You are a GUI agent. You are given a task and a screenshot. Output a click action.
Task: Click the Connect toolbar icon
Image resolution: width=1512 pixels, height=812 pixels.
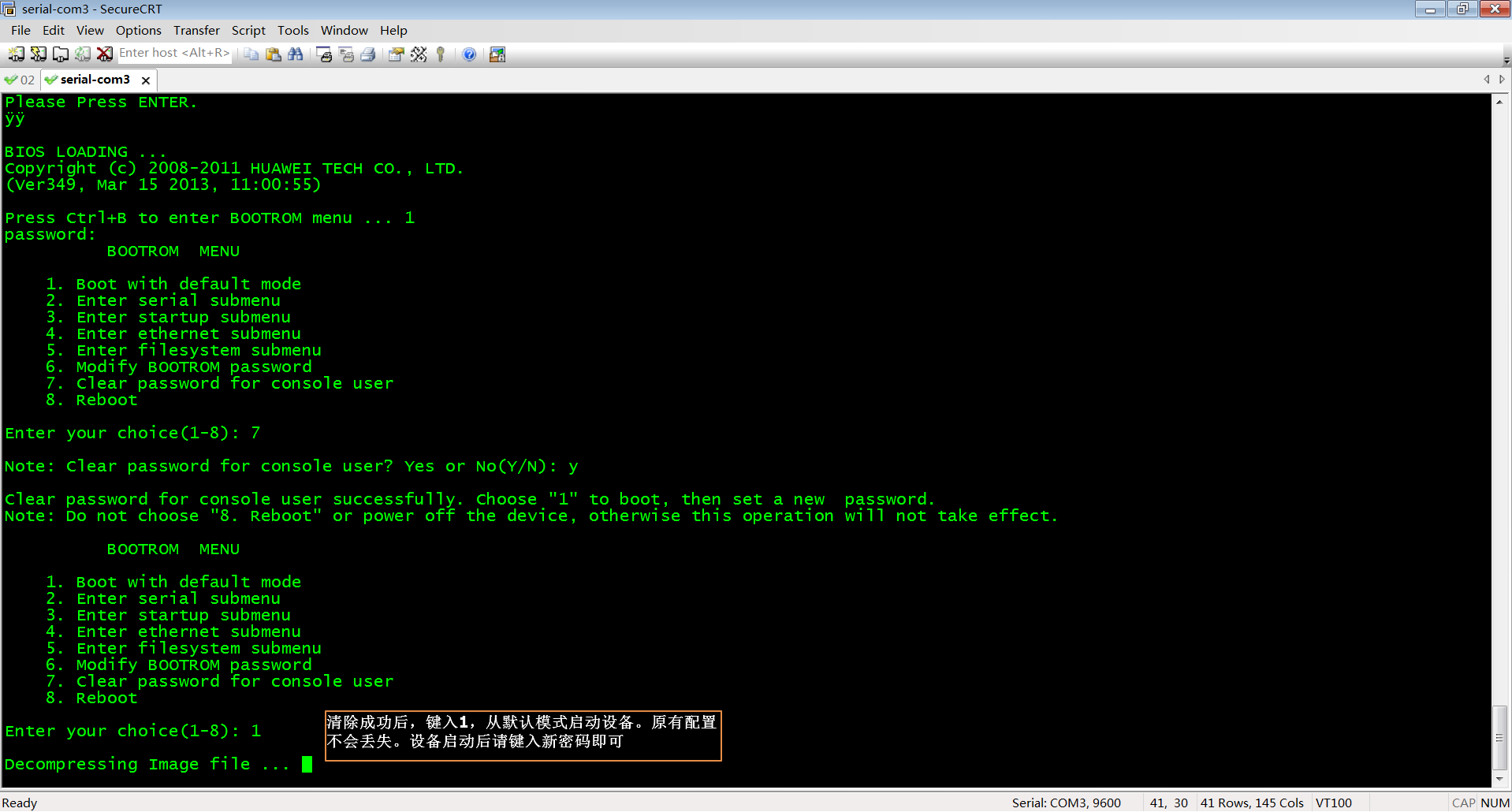[x=16, y=54]
